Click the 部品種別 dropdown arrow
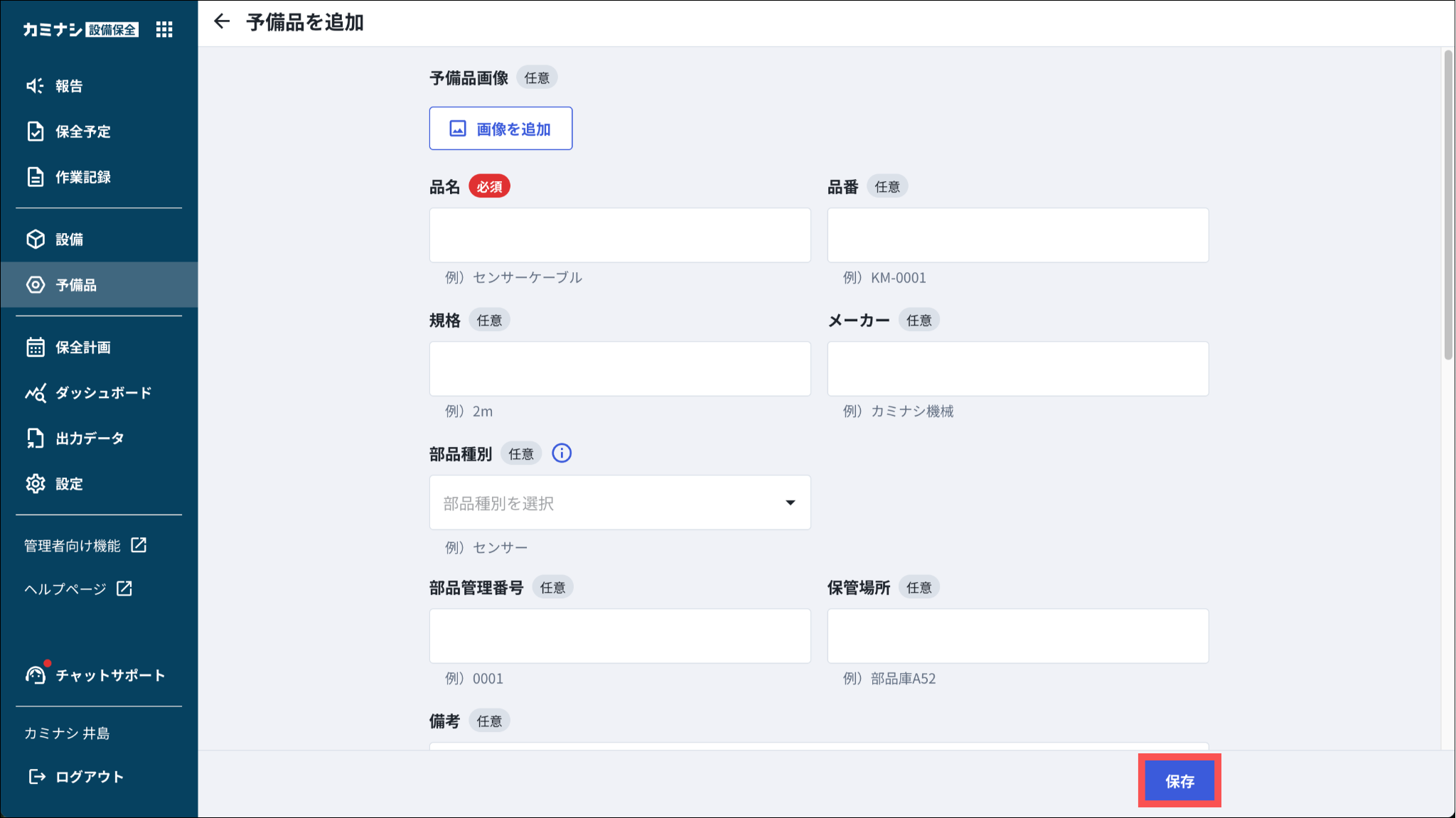This screenshot has width=1456, height=818. [790, 502]
